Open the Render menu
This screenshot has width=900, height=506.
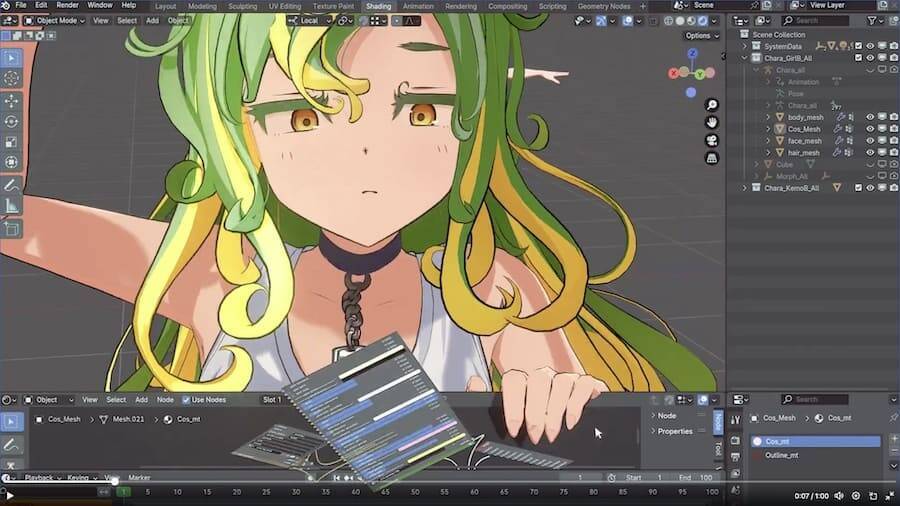(x=67, y=6)
